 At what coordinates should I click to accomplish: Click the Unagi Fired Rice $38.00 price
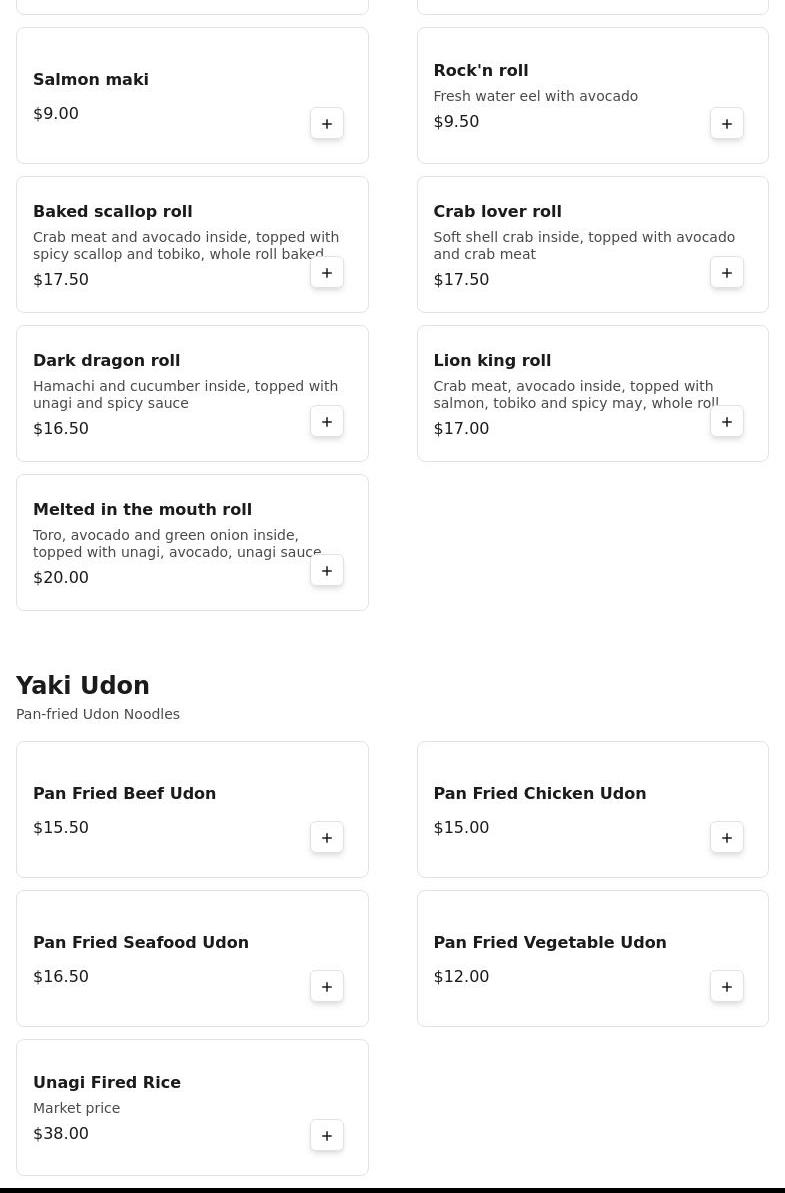pos(61,1134)
